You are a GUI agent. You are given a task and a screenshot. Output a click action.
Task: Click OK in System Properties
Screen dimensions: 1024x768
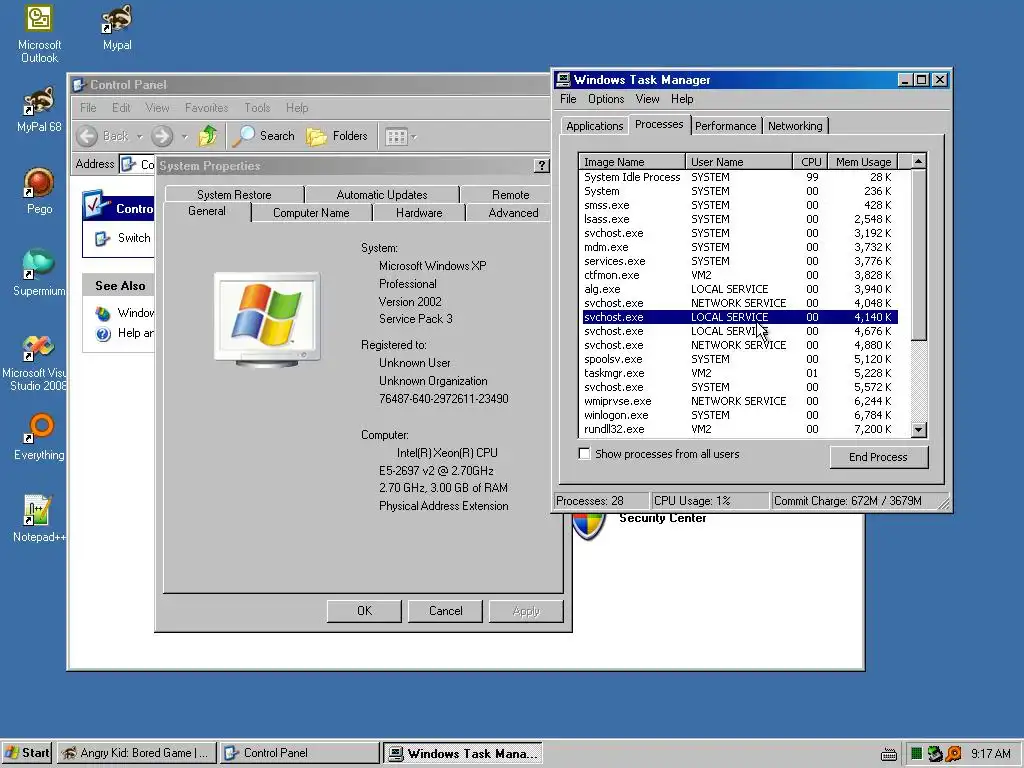(x=364, y=611)
